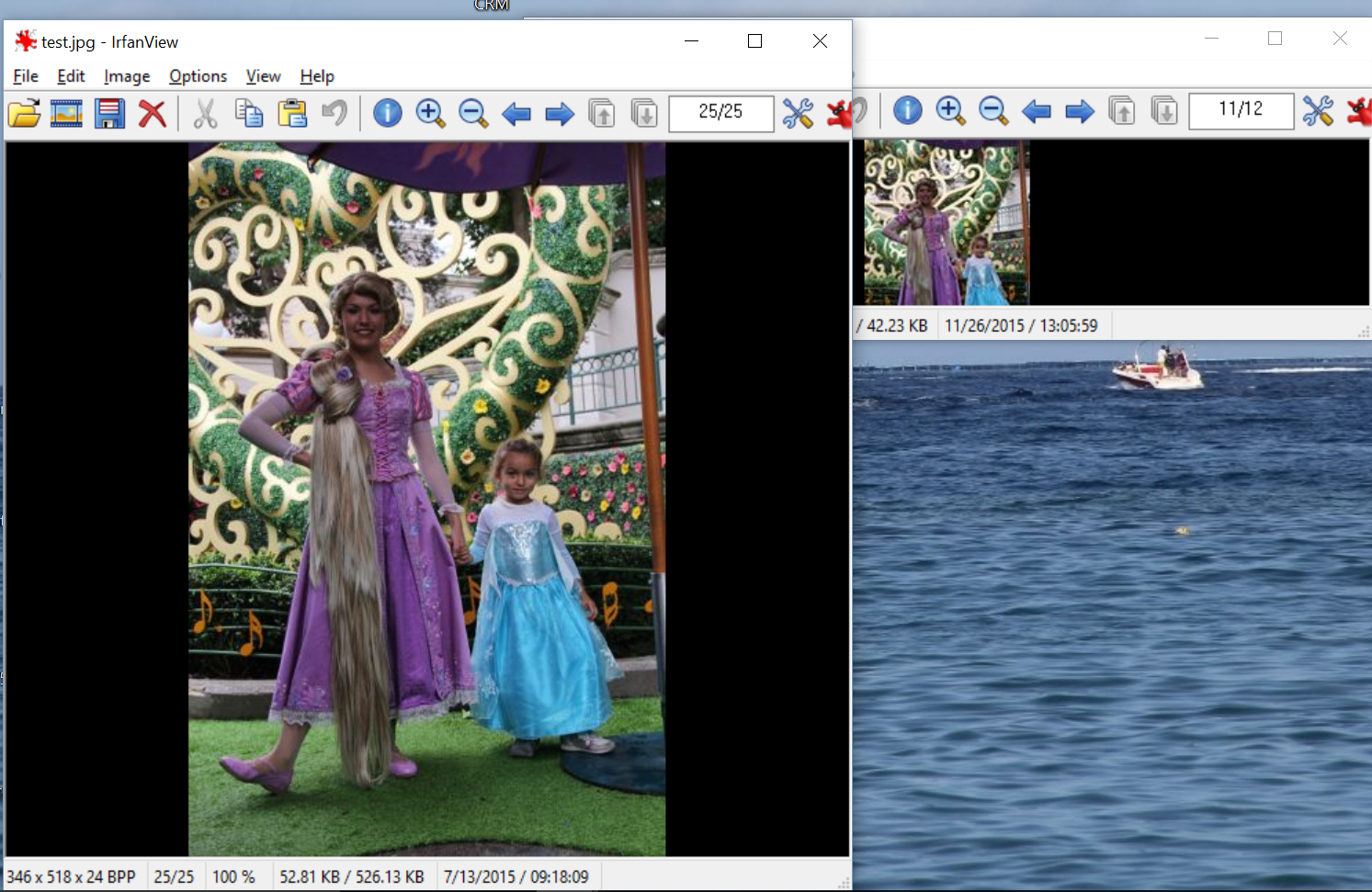Click the Copy icon in test.jpg window

click(x=249, y=114)
